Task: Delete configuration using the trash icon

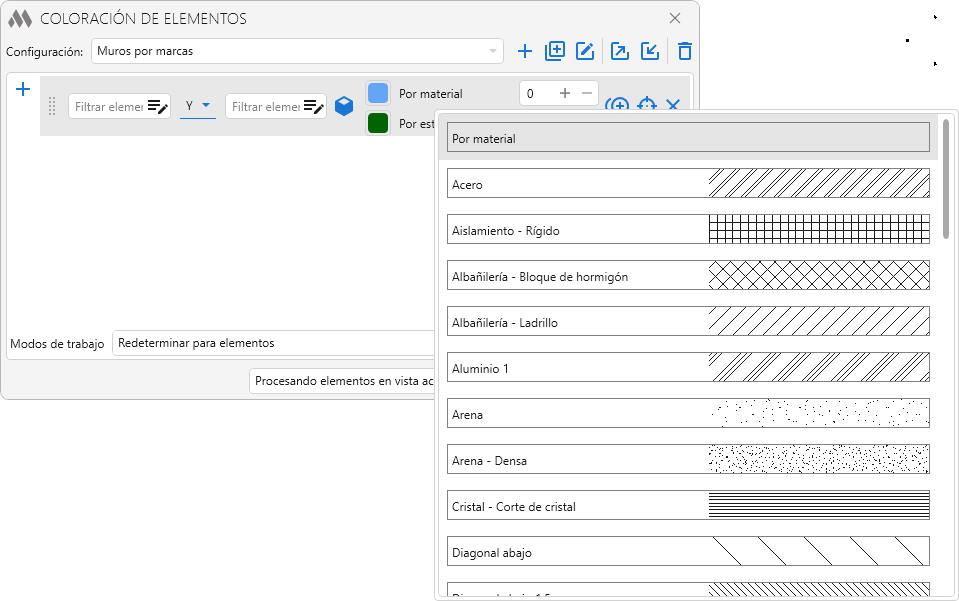Action: tap(685, 51)
